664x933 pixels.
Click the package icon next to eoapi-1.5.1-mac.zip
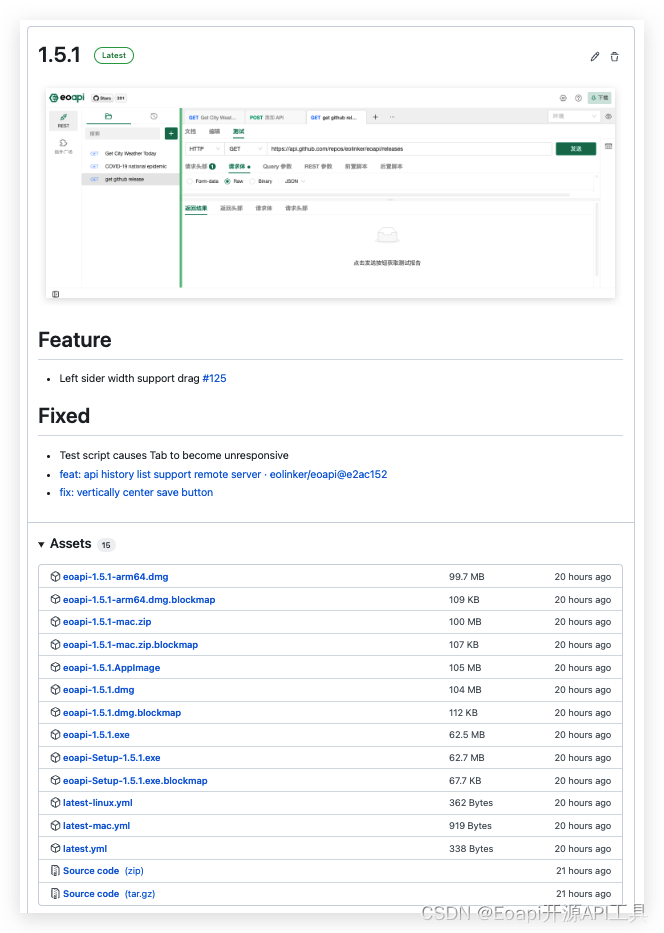tap(55, 621)
